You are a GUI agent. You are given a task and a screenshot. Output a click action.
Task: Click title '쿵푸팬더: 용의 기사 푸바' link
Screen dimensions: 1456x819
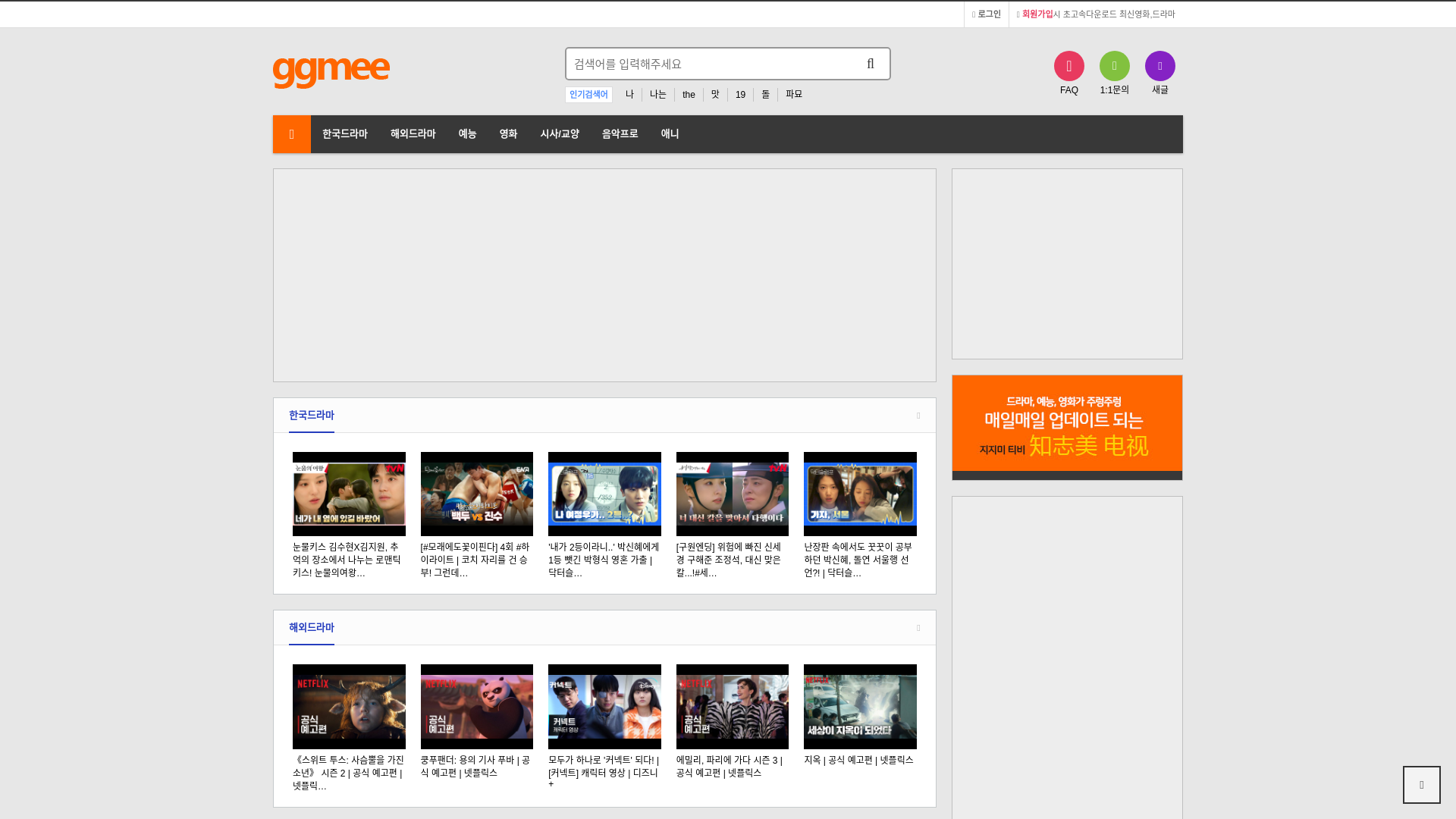[475, 766]
